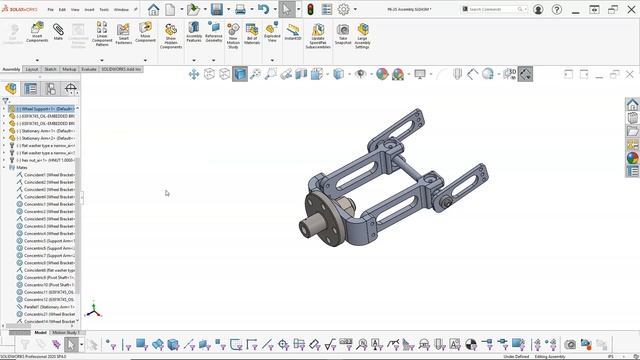The height and width of the screenshot is (360, 640).
Task: Open dropdown next to Undo icon
Action: [x=275, y=9]
